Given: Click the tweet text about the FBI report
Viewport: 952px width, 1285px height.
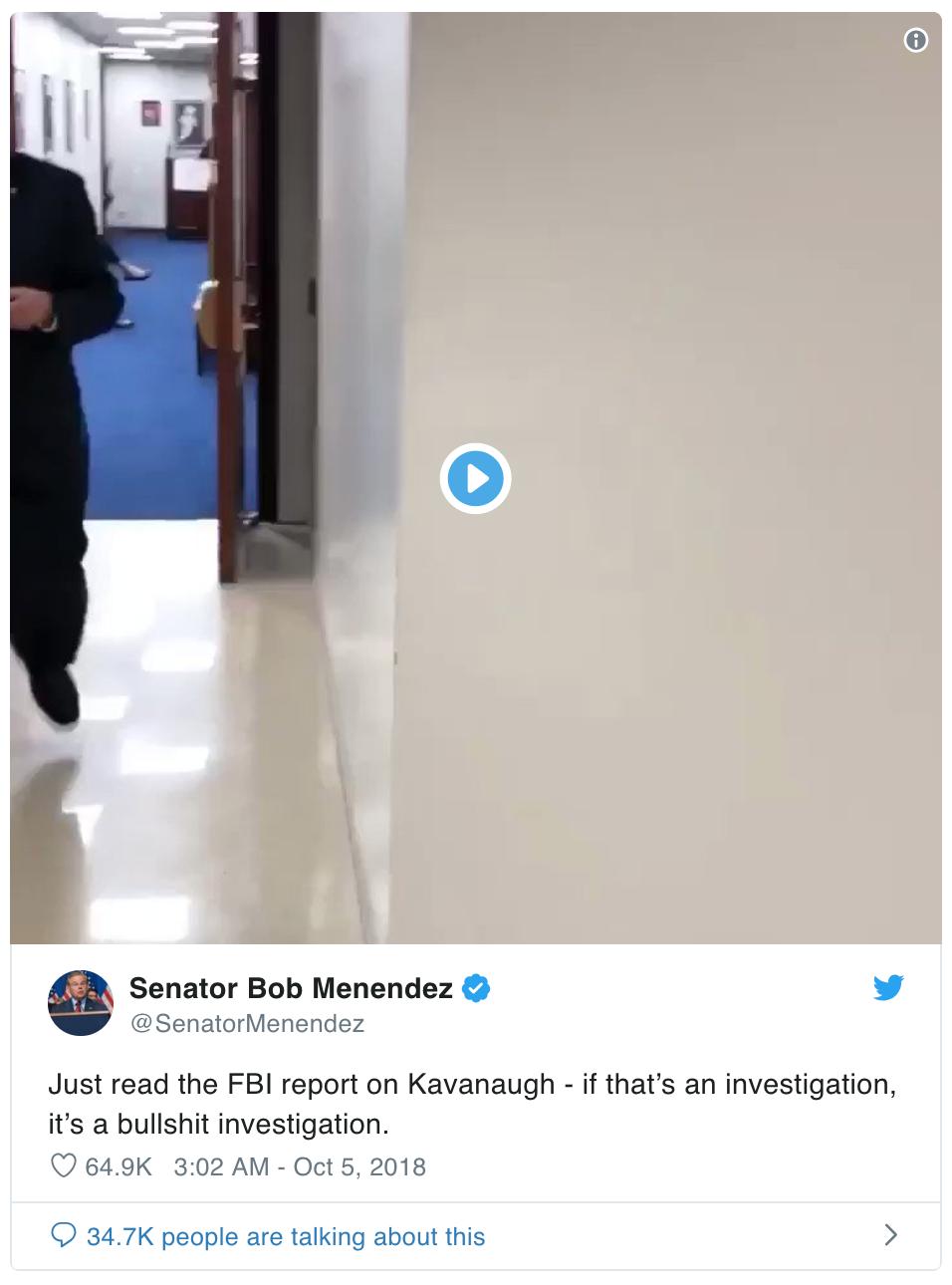Looking at the screenshot, I should (472, 1104).
